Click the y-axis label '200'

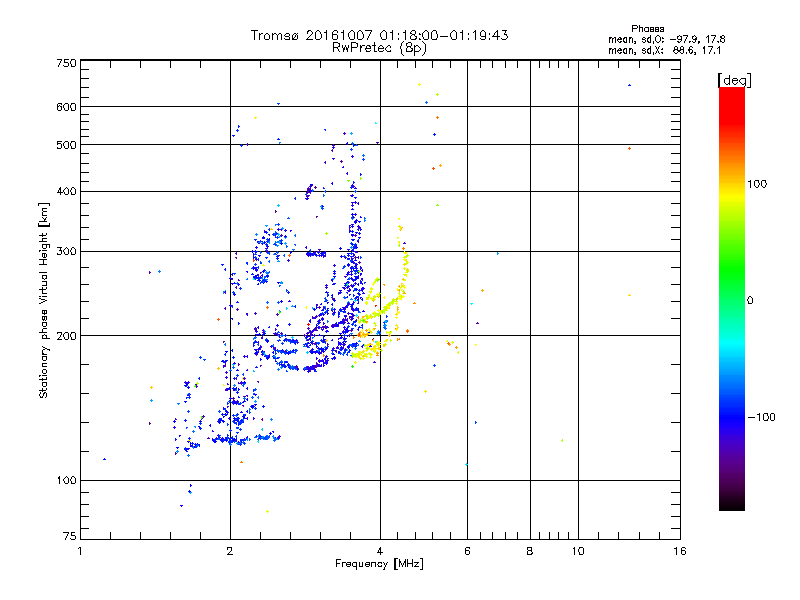point(66,336)
